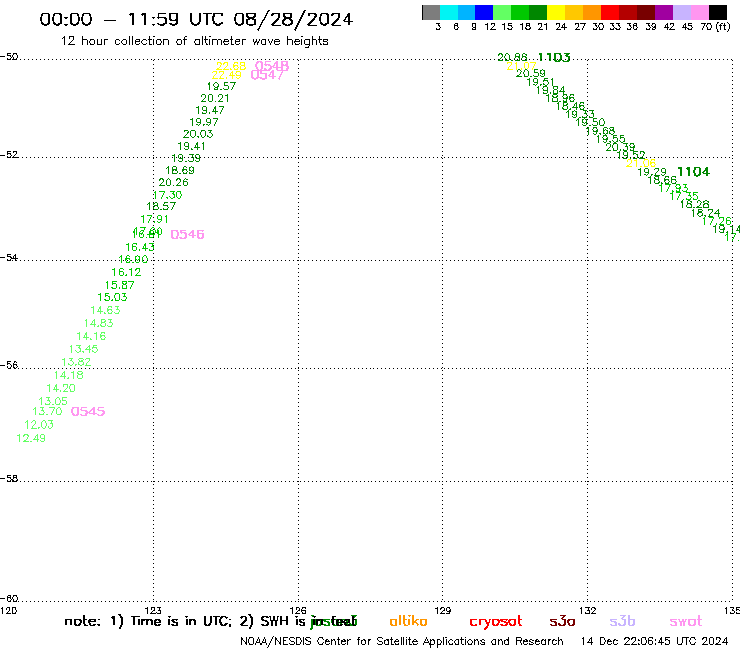Screen dimensions: 740x650
Task: Click the purple color swatch in legend
Action: pos(664,12)
